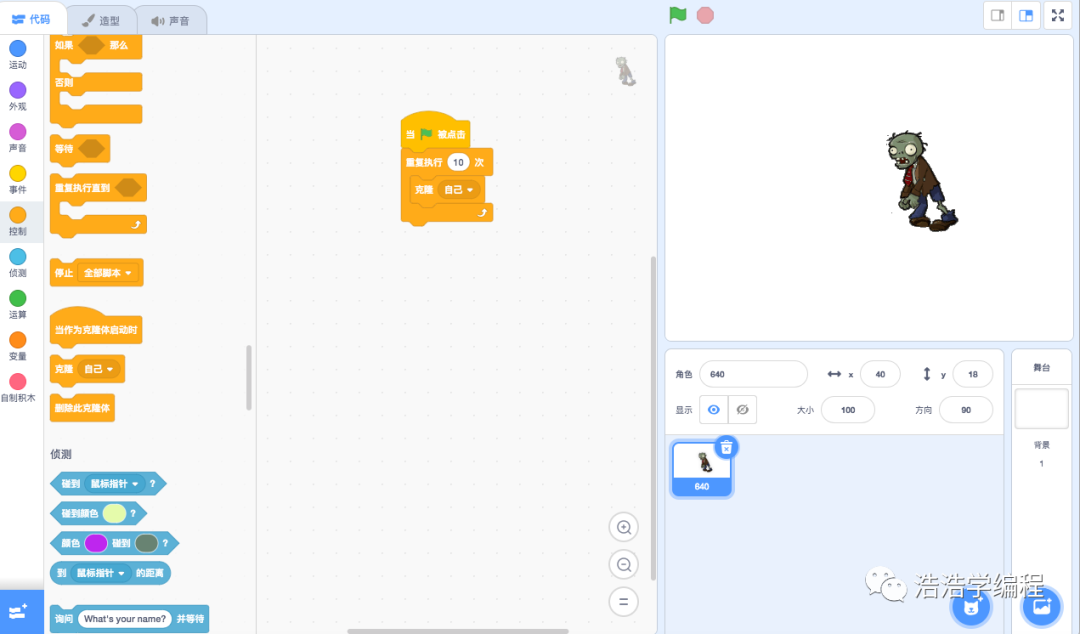The height and width of the screenshot is (634, 1080).
Task: Show the sprite with eye icon
Action: (x=714, y=409)
